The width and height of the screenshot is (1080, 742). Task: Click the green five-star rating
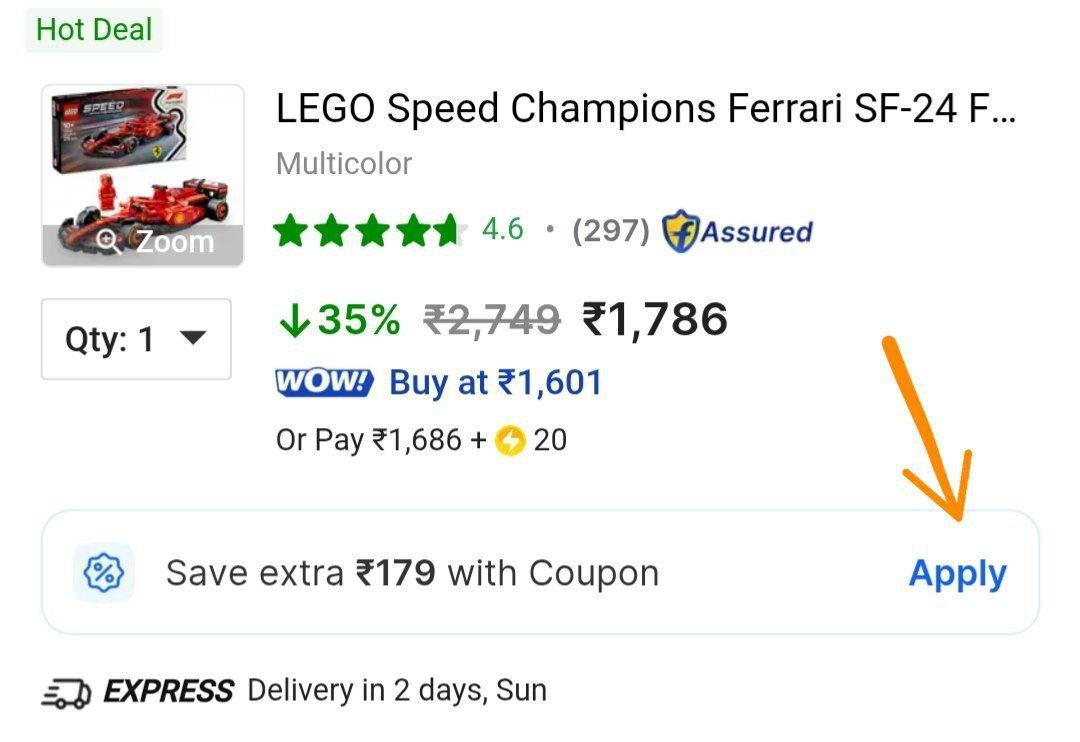[369, 231]
